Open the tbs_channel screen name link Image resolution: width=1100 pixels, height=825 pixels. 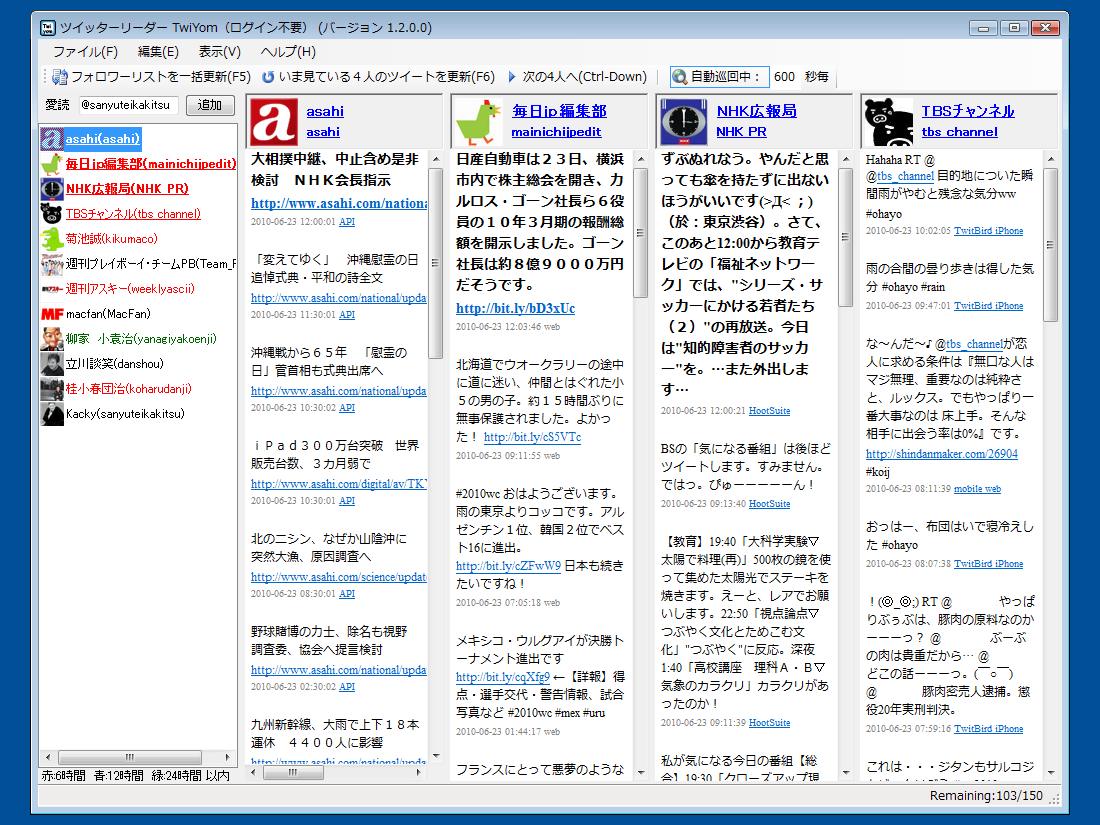click(960, 132)
